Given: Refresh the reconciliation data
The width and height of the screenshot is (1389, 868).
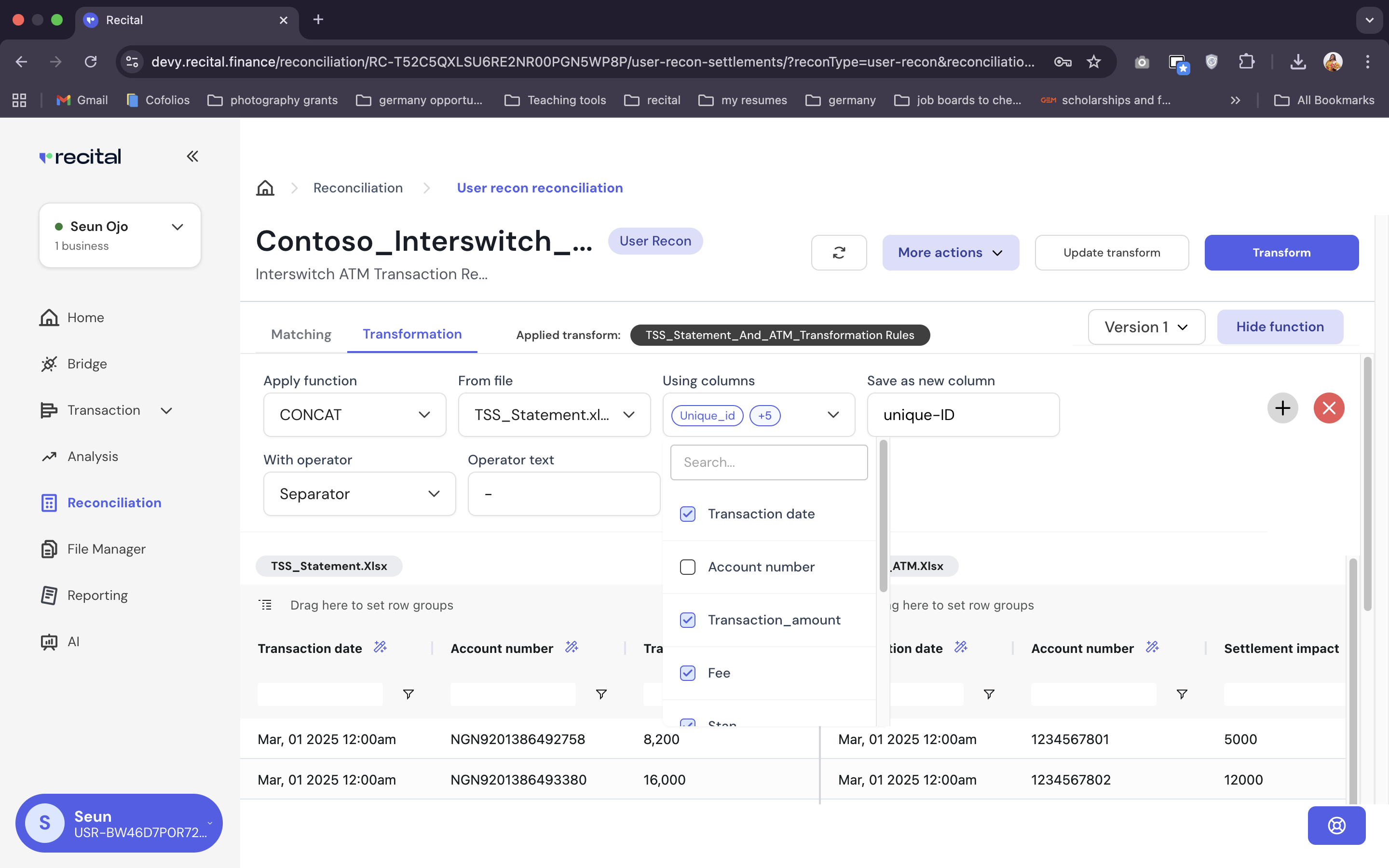Looking at the screenshot, I should (x=839, y=253).
